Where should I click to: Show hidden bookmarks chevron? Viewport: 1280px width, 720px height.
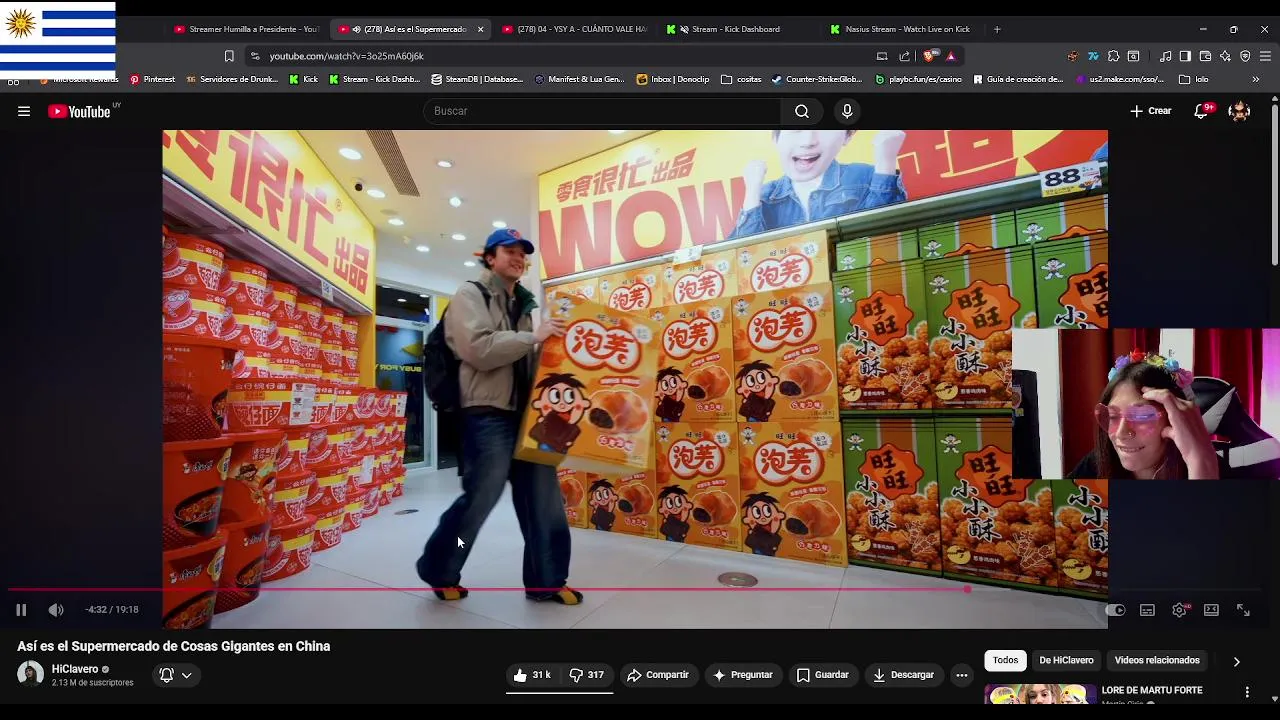[x=1256, y=79]
